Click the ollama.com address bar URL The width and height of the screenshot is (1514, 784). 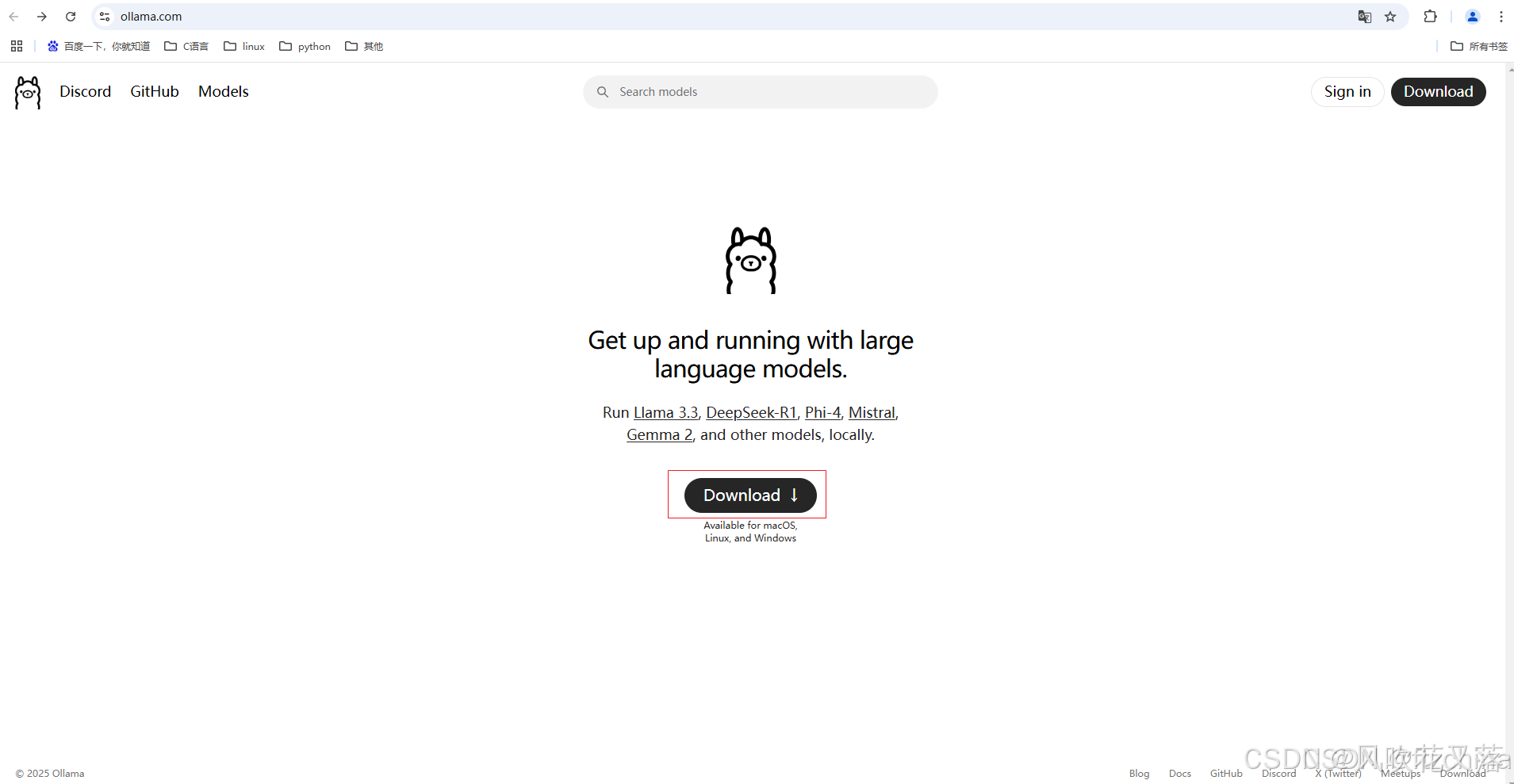click(x=151, y=17)
